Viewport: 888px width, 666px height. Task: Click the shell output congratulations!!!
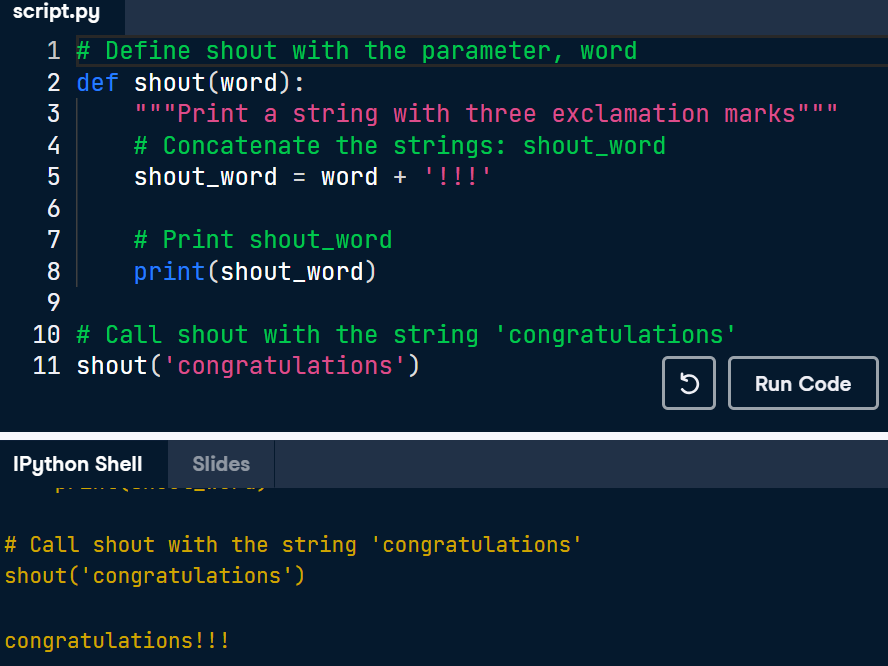(117, 641)
